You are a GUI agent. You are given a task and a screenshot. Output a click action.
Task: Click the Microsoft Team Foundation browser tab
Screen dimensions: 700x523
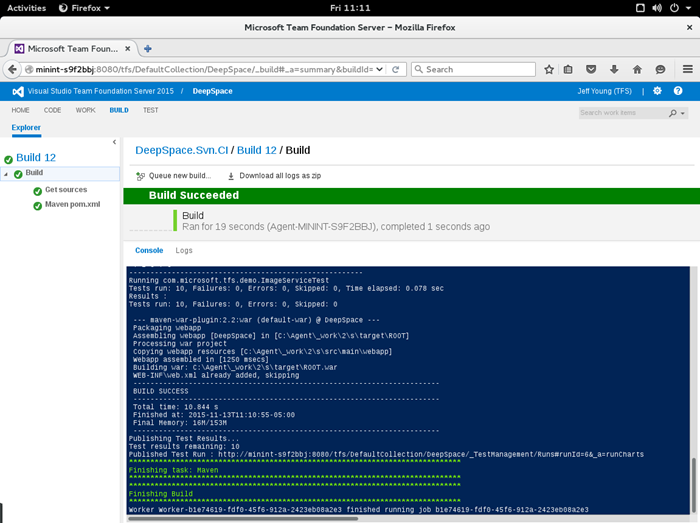[73, 49]
